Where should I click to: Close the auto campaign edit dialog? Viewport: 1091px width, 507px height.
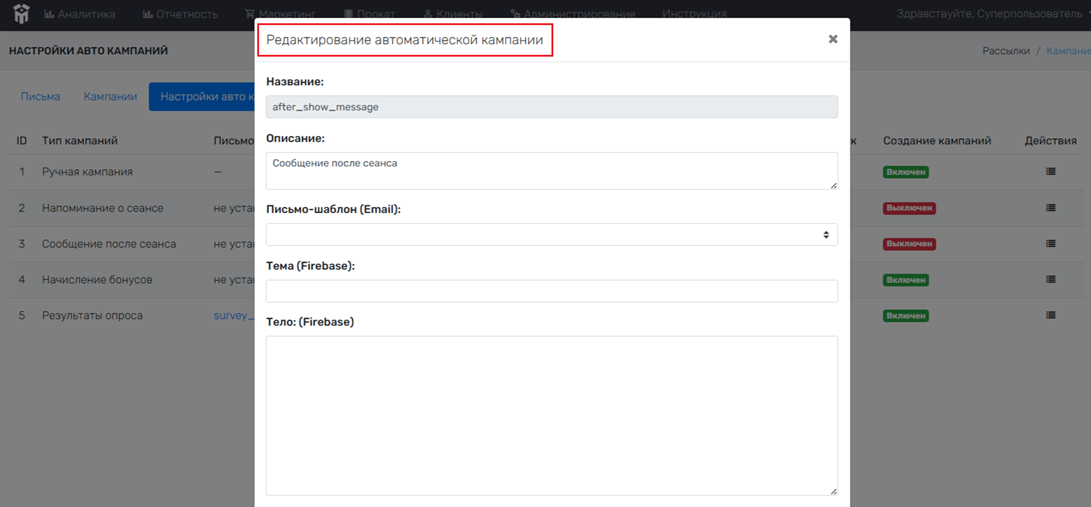click(x=832, y=39)
